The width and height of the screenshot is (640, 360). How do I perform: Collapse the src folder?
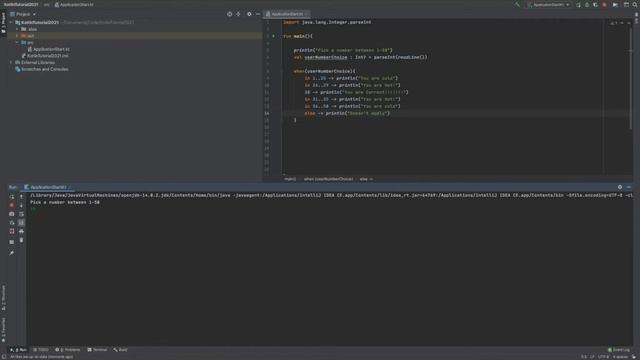(17, 42)
